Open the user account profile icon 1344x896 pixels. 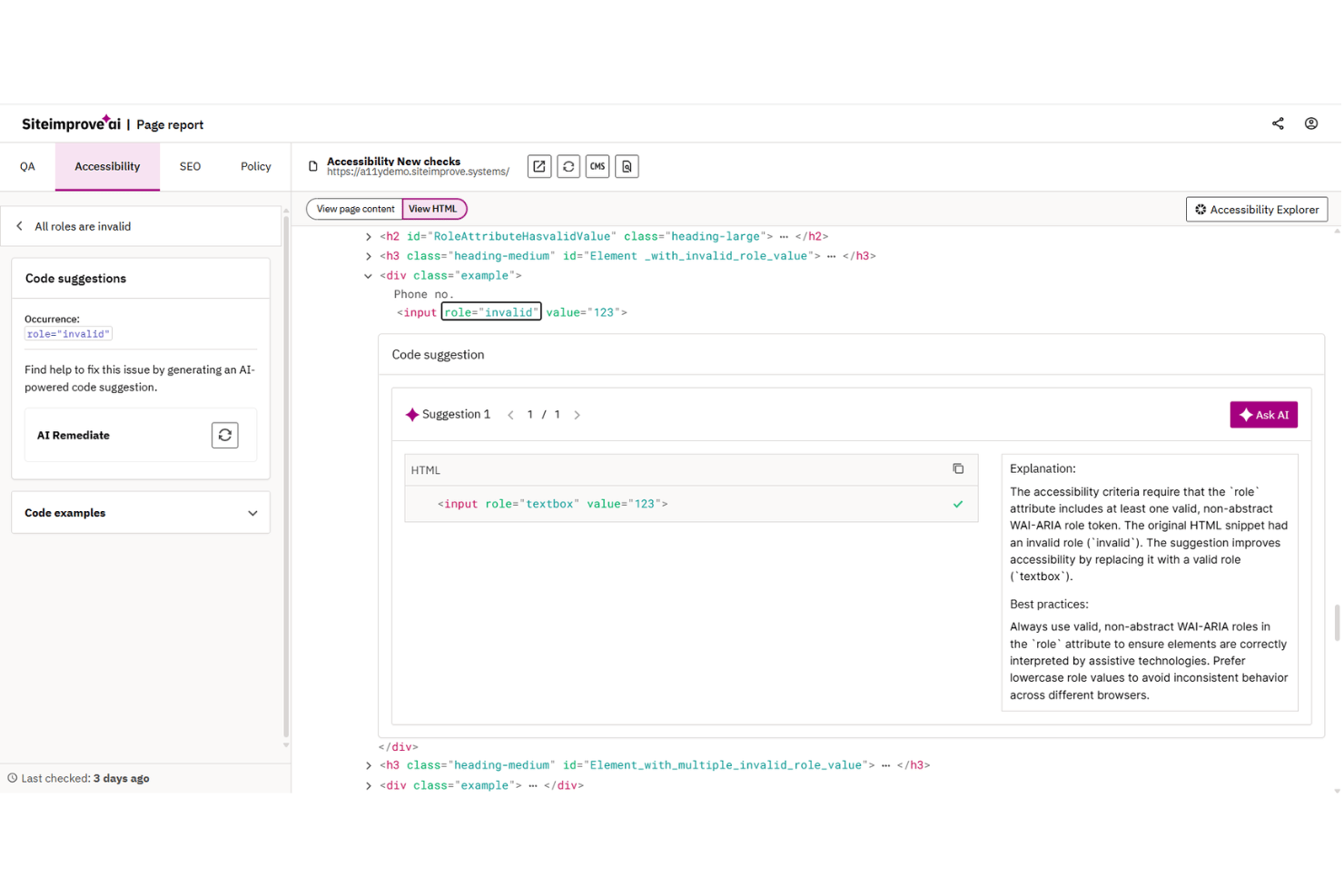pyautogui.click(x=1311, y=123)
